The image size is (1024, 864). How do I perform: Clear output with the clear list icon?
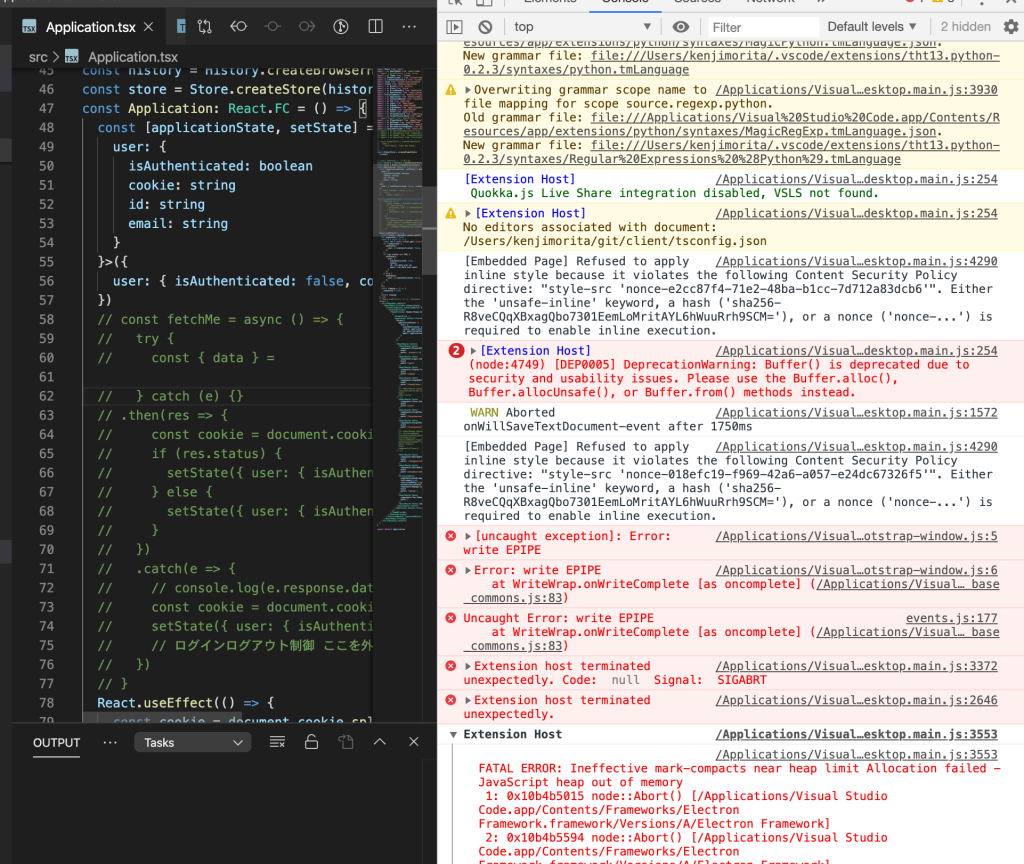pos(278,742)
